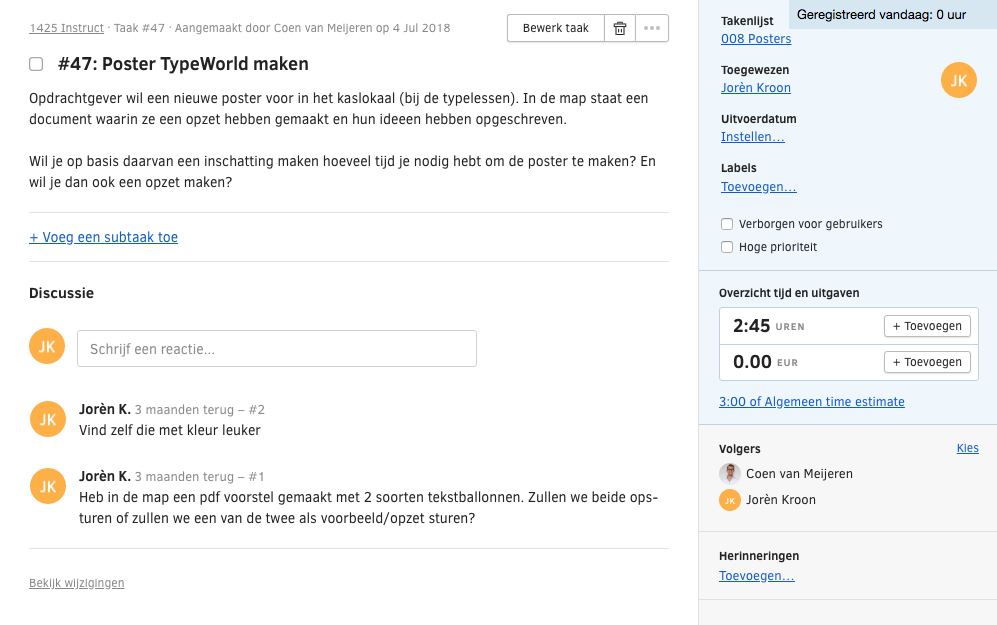Open the three-dots more options menu
997x625 pixels.
click(652, 28)
